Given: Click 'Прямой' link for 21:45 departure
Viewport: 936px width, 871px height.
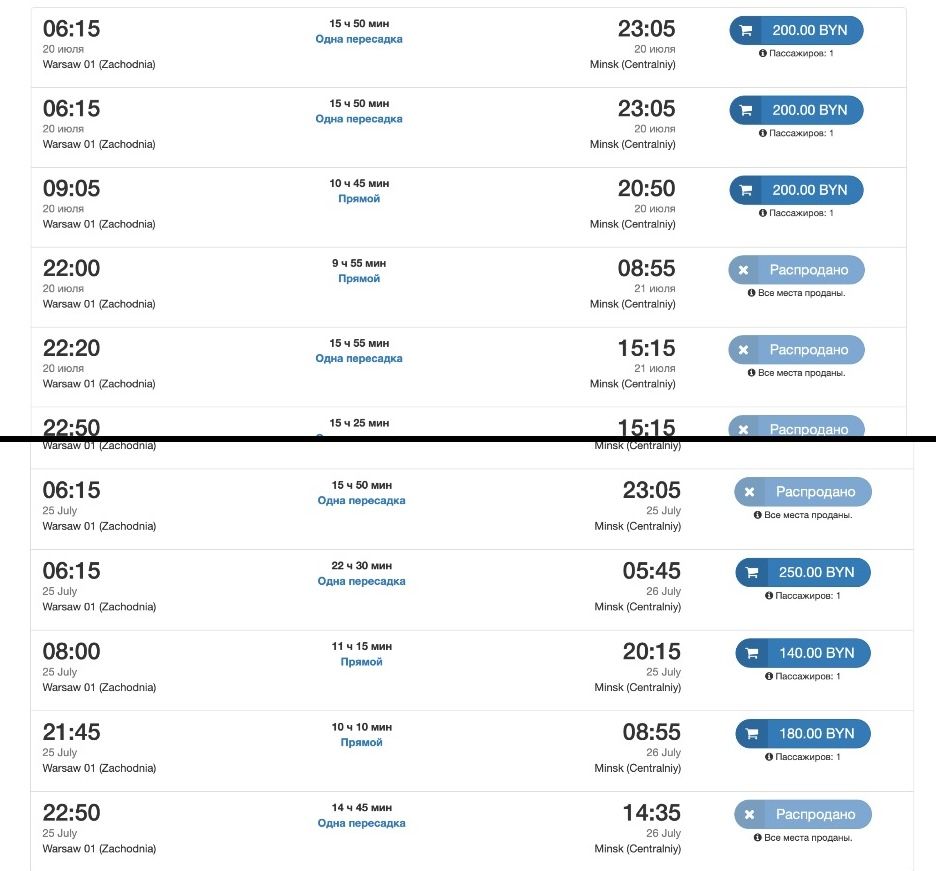Looking at the screenshot, I should click(361, 743).
